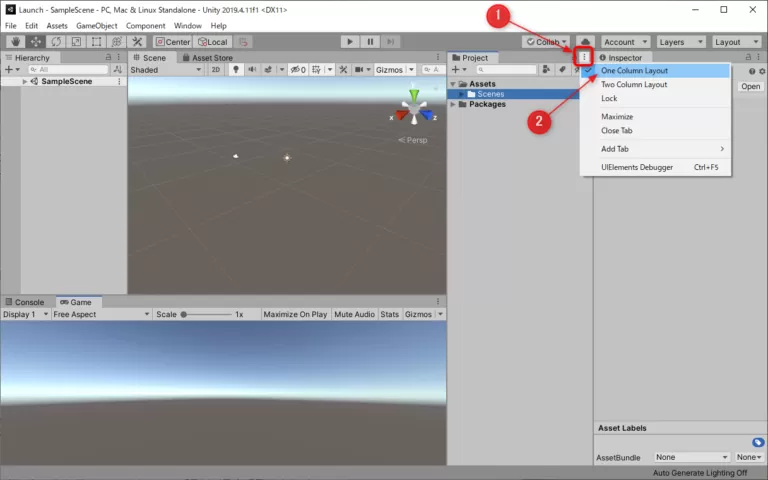Image resolution: width=768 pixels, height=480 pixels.
Task: Search by label in Project panel
Action: [x=562, y=70]
